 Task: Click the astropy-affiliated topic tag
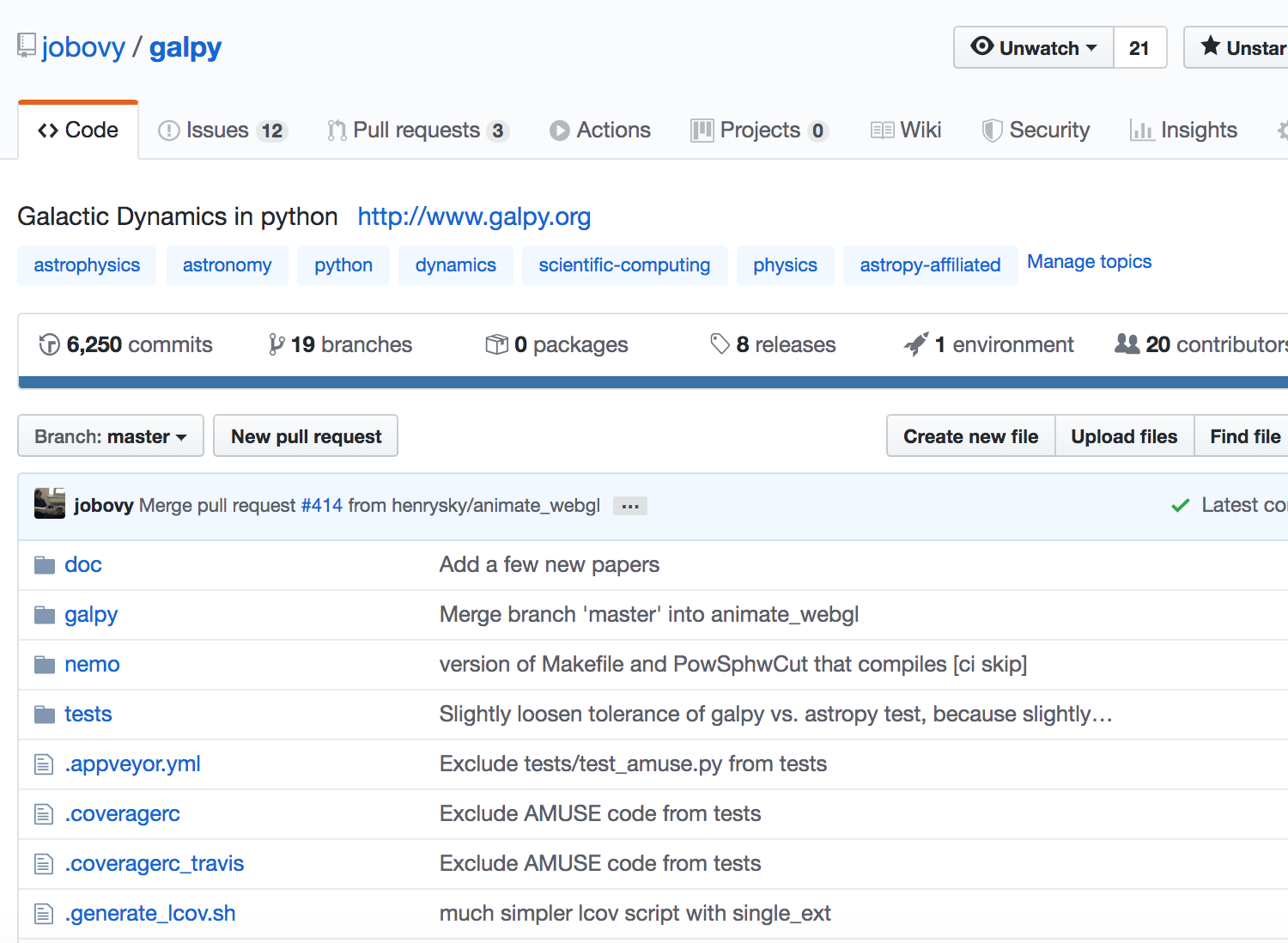pyautogui.click(x=930, y=265)
